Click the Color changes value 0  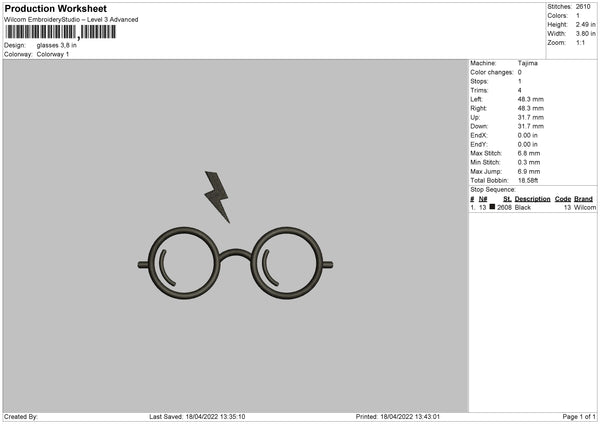tap(520, 72)
